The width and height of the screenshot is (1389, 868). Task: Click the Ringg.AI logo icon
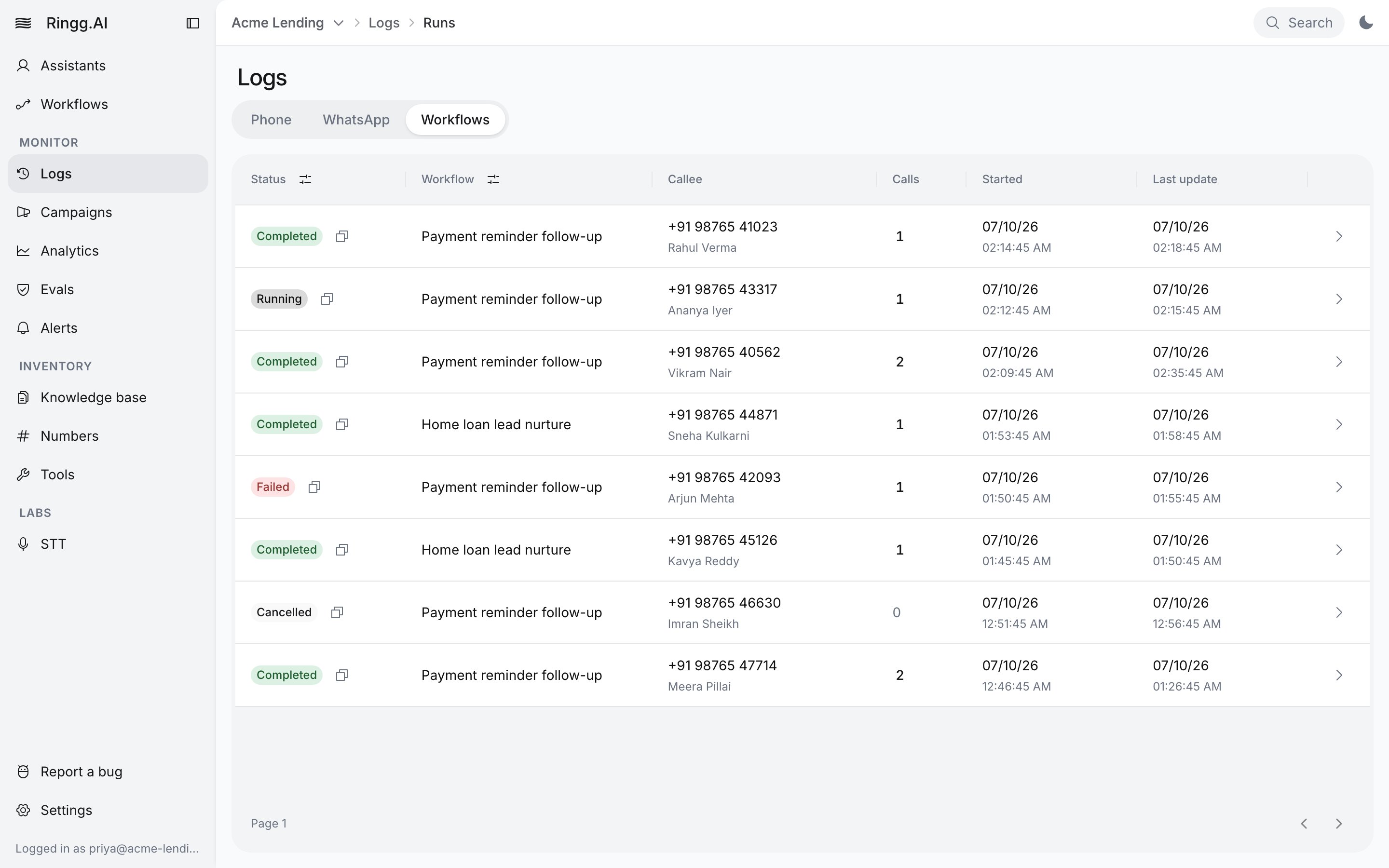(23, 23)
